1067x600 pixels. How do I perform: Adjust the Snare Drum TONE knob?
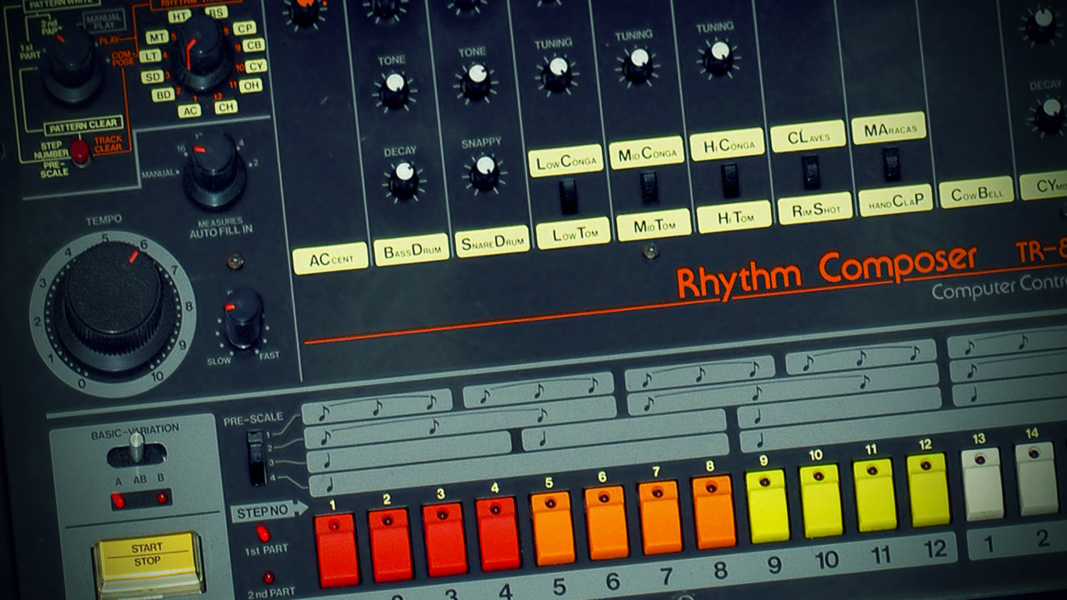coord(476,80)
